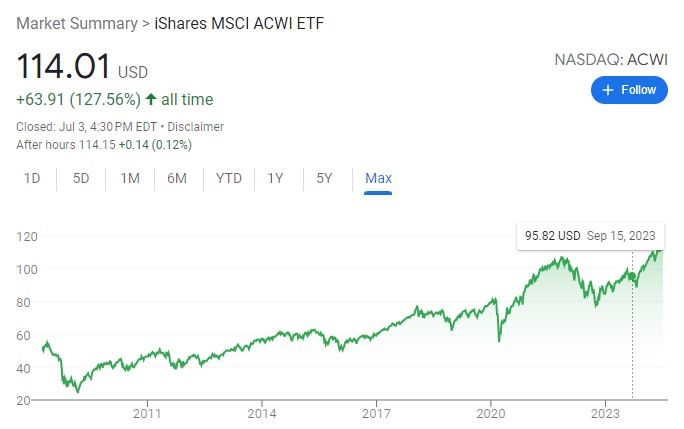Click the plus icon in Follow button
Screen dimensions: 684x429
click(x=607, y=90)
